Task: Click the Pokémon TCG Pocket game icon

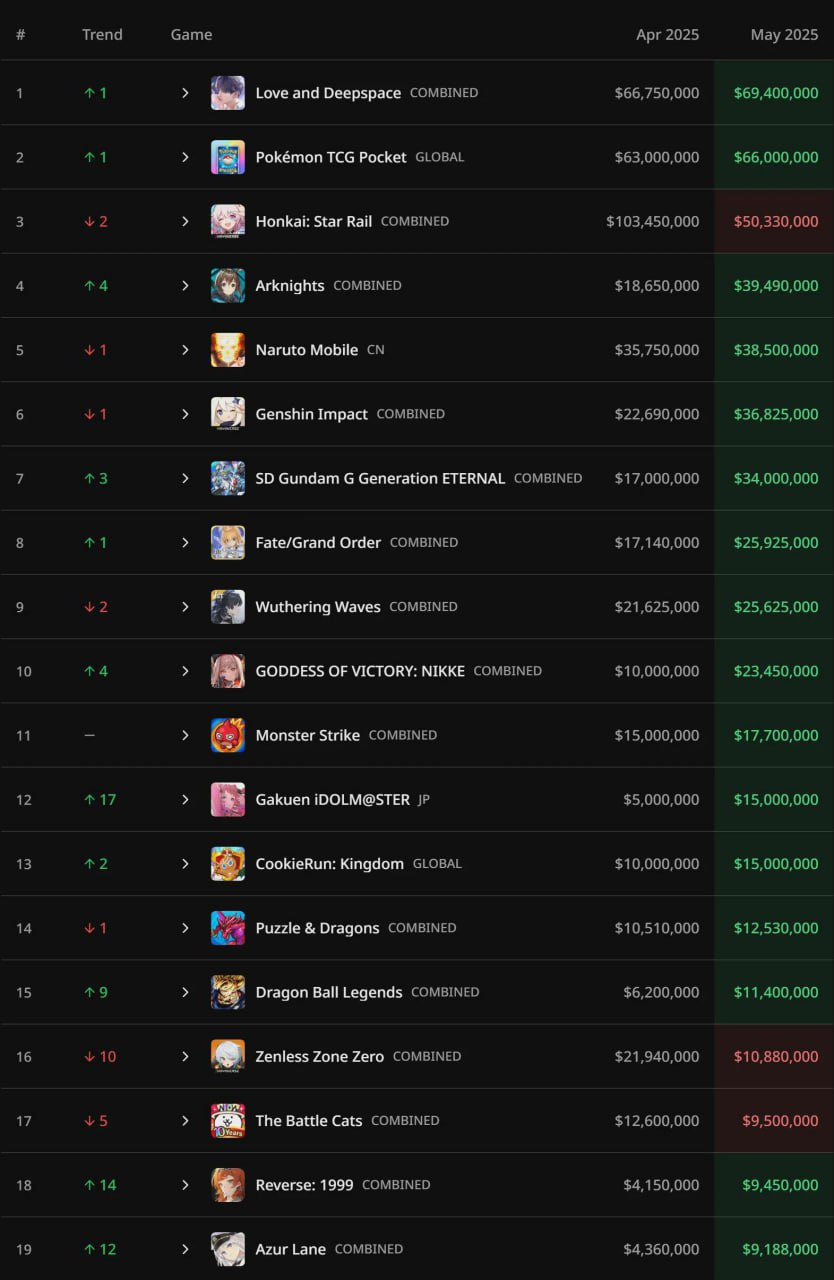Action: click(227, 157)
